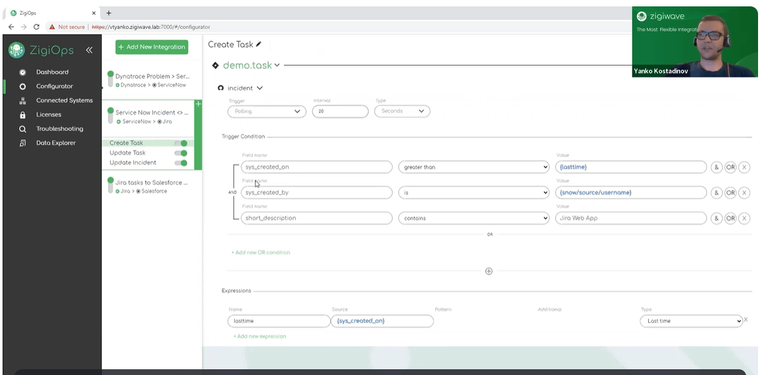The height and width of the screenshot is (375, 760).
Task: Toggle the Create Task action switch
Action: tap(181, 143)
